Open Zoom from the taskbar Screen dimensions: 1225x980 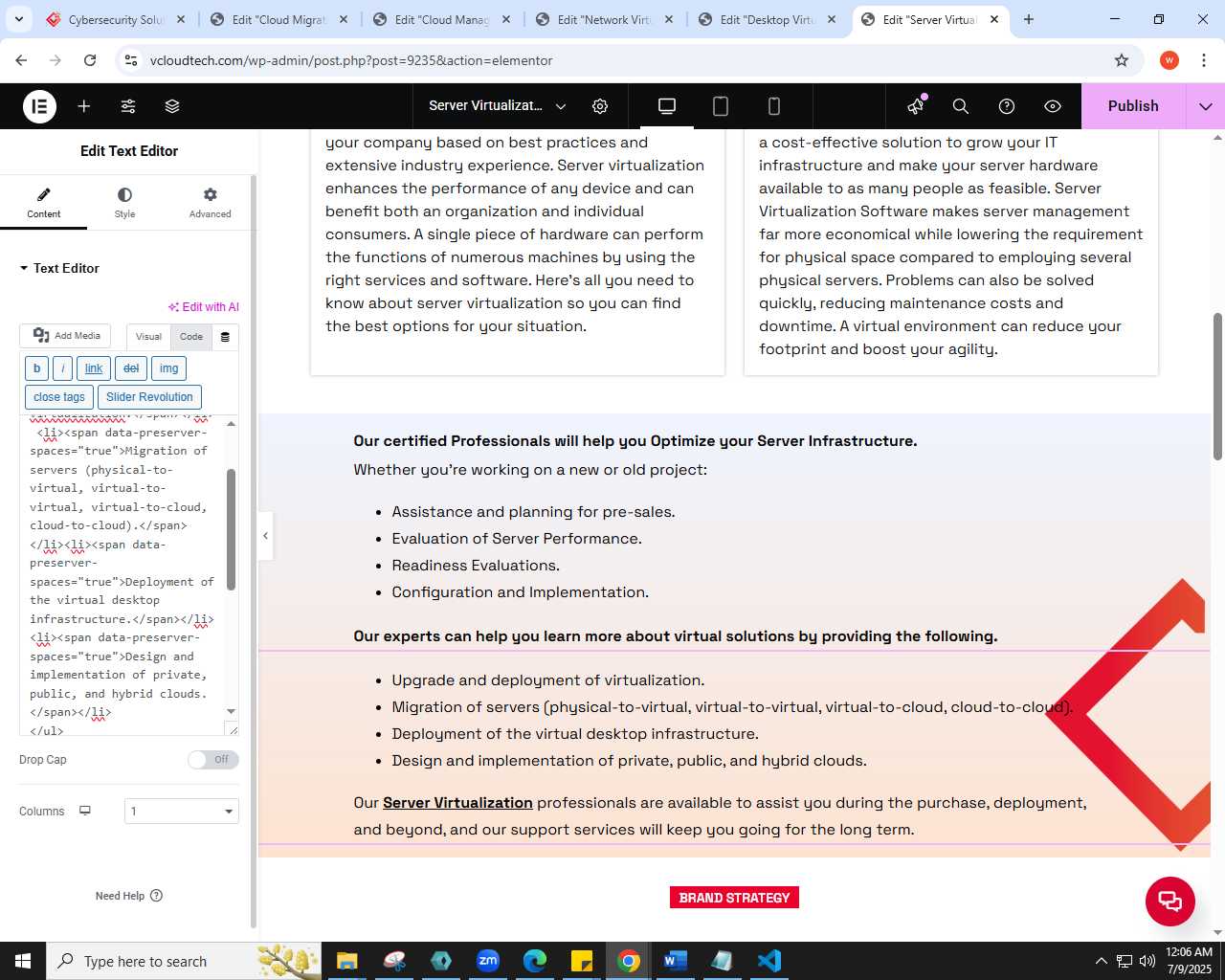pos(488,961)
